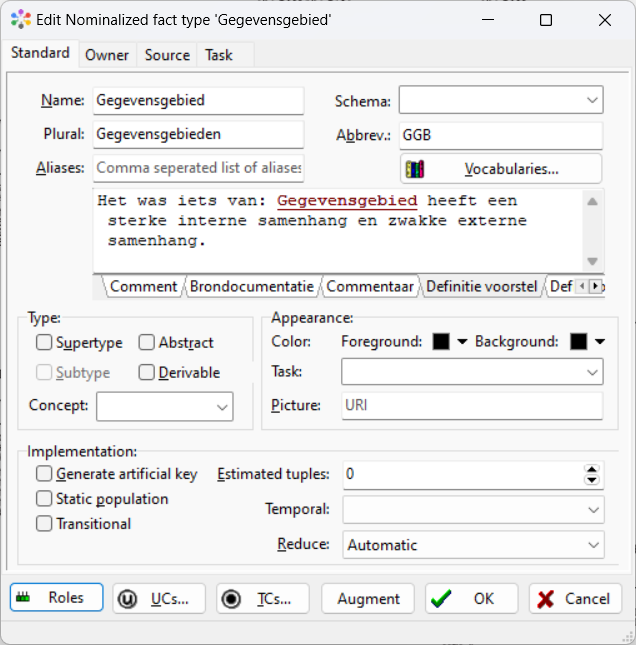Check Generate artificial key option
The width and height of the screenshot is (636, 645).
point(44,474)
